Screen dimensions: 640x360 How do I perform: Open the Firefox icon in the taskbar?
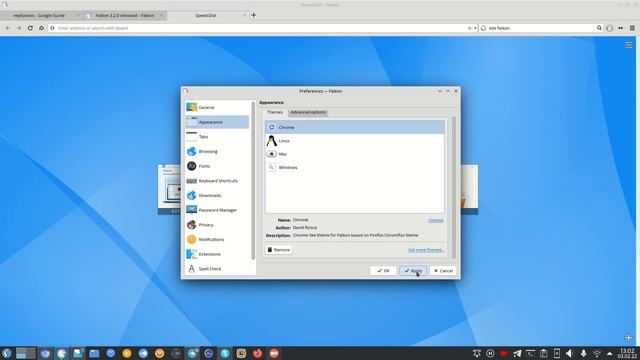[258, 353]
